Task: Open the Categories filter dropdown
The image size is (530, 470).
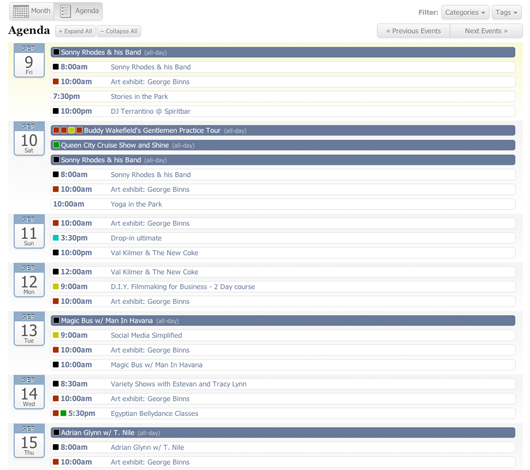Action: 465,13
